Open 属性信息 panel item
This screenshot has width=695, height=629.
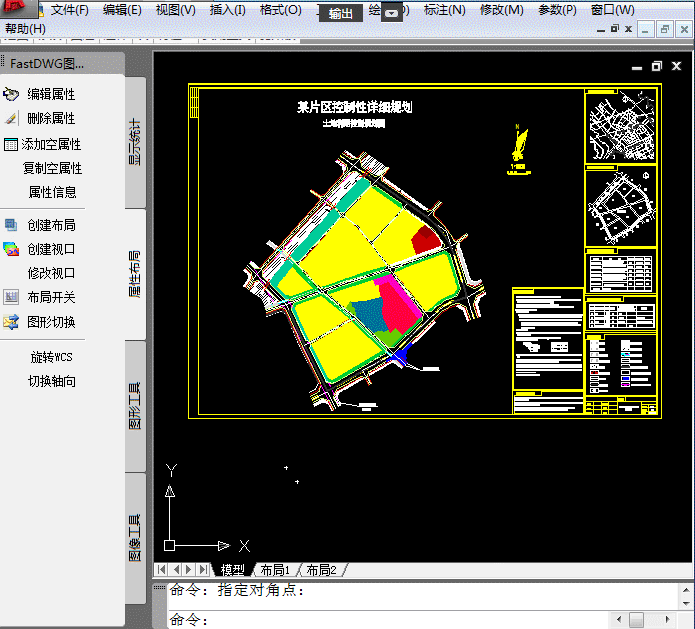tap(52, 192)
